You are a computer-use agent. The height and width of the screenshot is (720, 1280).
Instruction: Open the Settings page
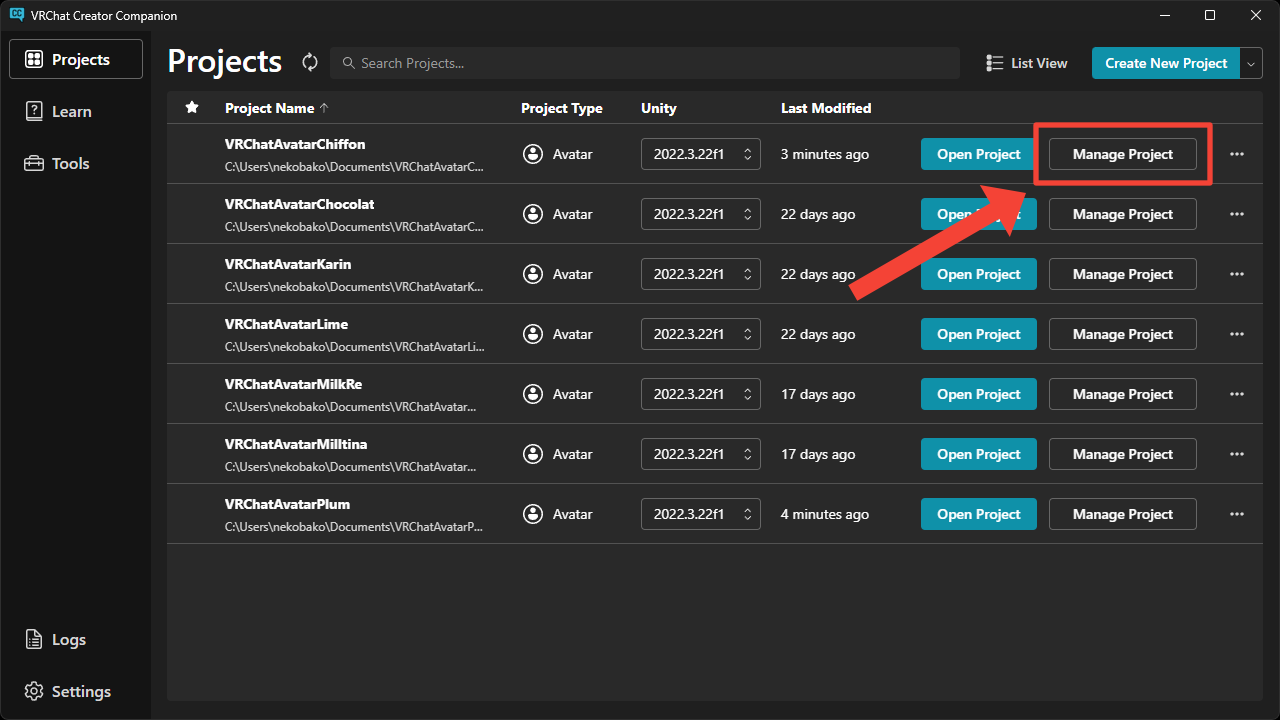[x=80, y=692]
